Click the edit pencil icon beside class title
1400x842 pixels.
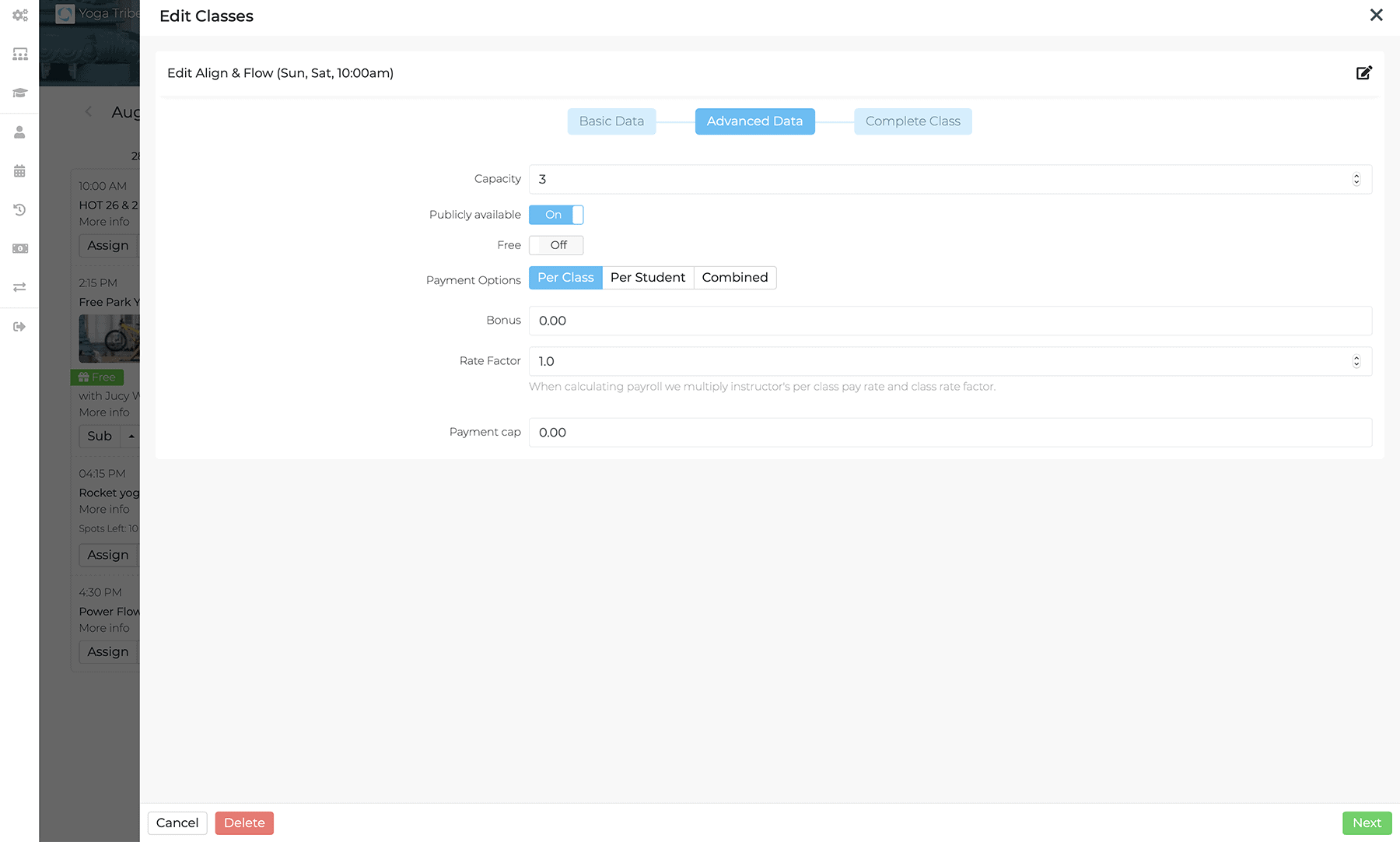(1364, 72)
